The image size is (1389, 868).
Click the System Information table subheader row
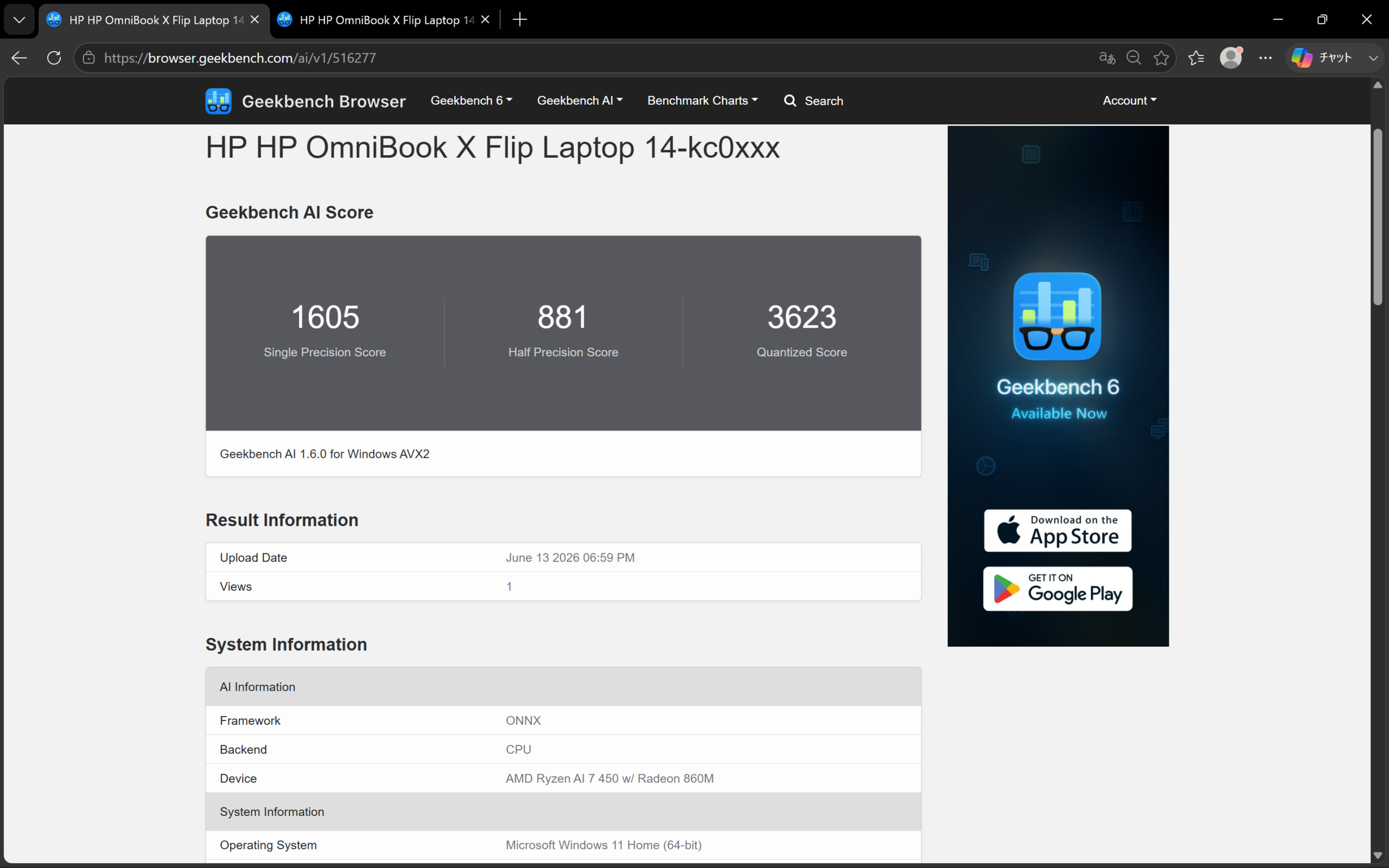click(563, 812)
